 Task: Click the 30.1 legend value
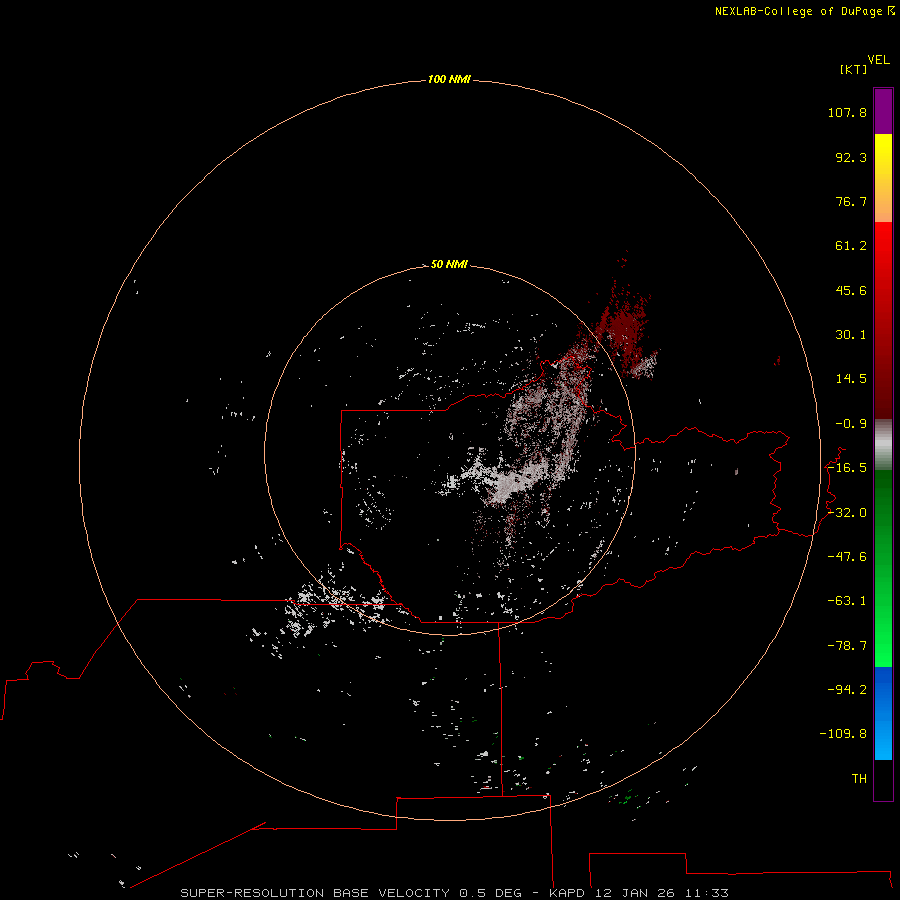[x=851, y=335]
